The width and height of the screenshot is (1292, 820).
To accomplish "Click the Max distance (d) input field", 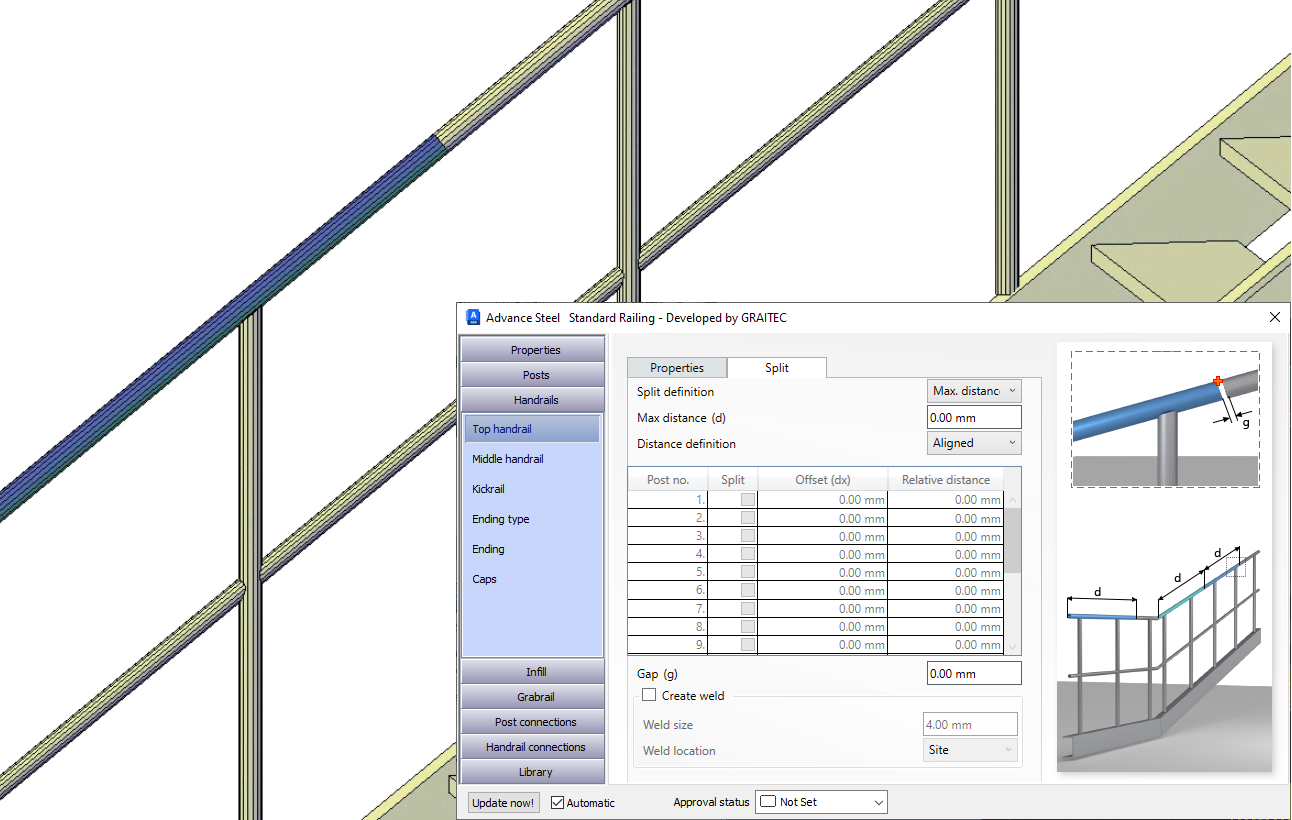I will 974,417.
